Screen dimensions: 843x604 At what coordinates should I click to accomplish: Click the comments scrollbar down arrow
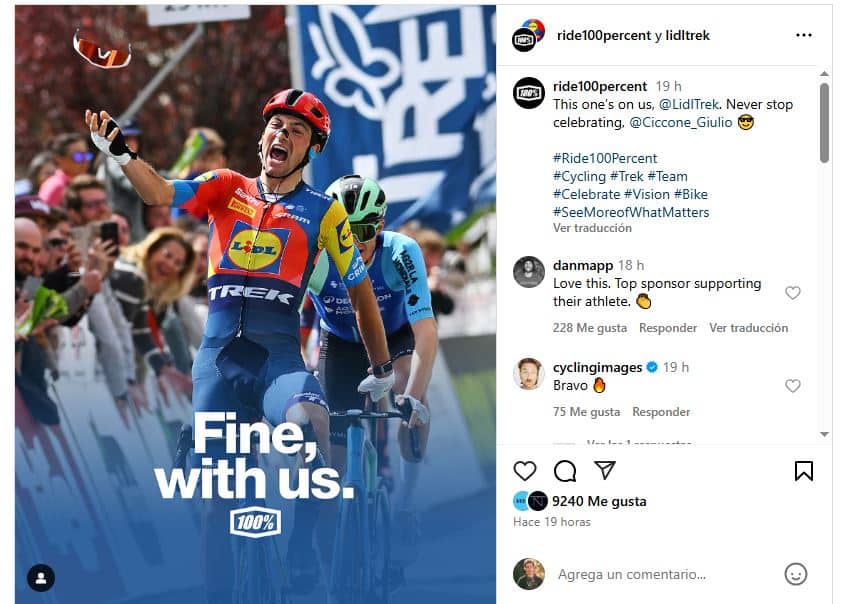pyautogui.click(x=824, y=434)
